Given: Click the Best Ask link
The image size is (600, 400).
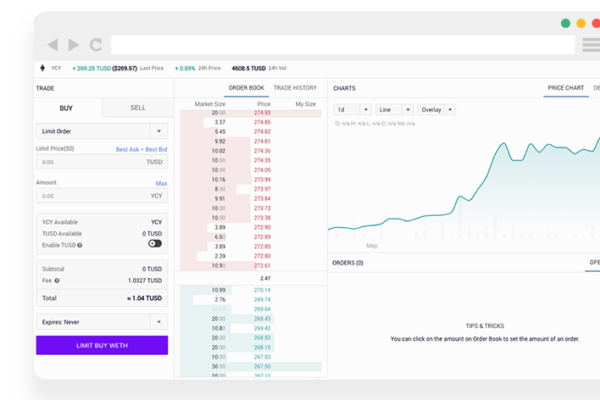Looking at the screenshot, I should 127,150.
